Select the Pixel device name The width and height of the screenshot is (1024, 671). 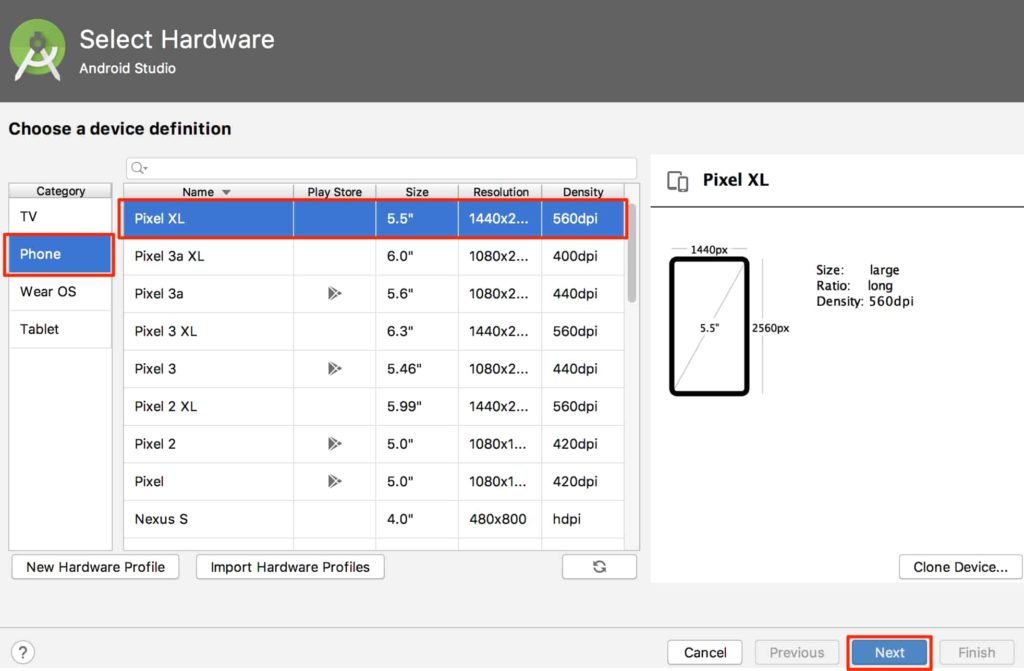(149, 482)
